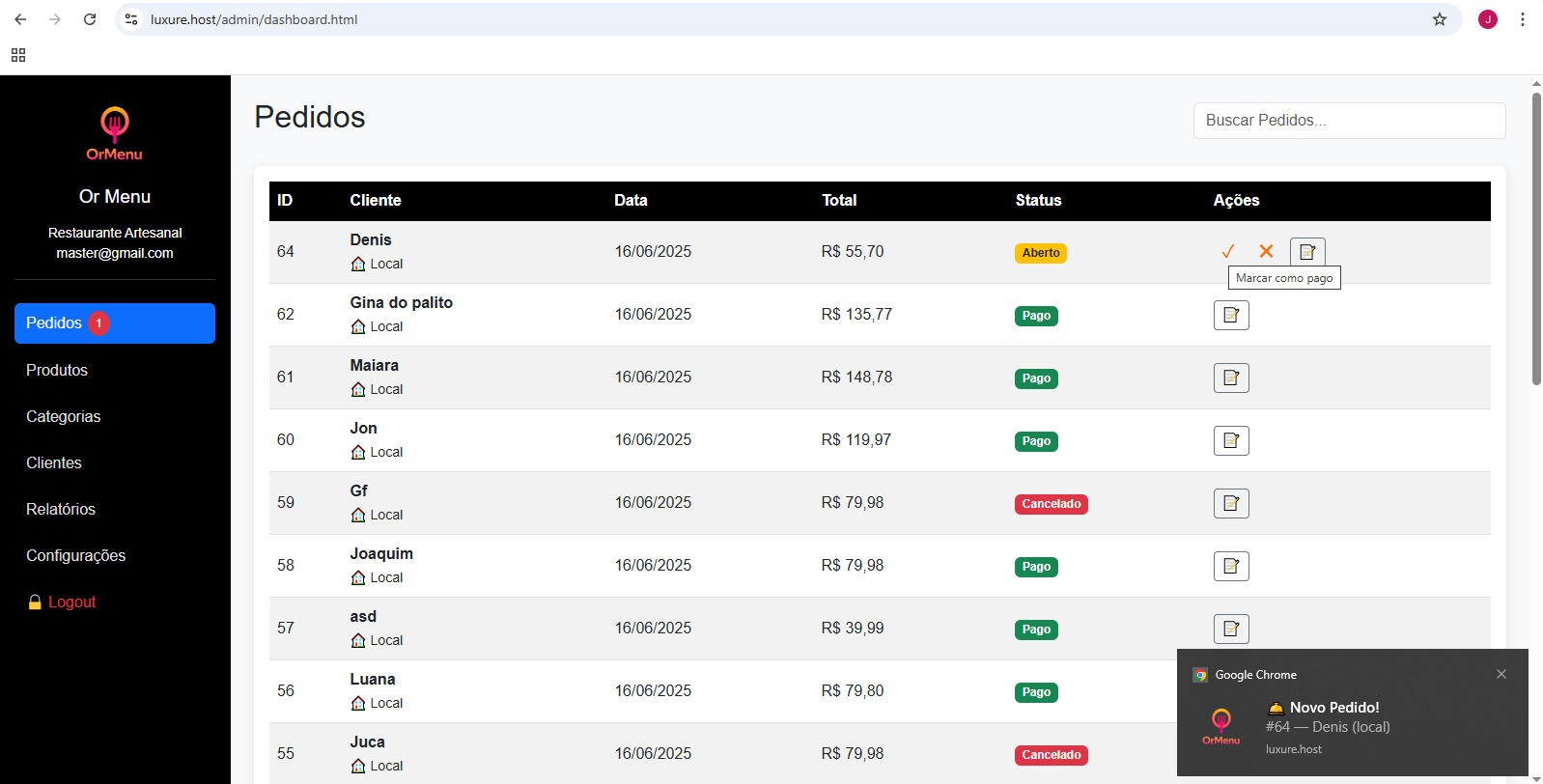1543x784 pixels.
Task: Open details icon for Maiara's order
Action: coord(1231,378)
